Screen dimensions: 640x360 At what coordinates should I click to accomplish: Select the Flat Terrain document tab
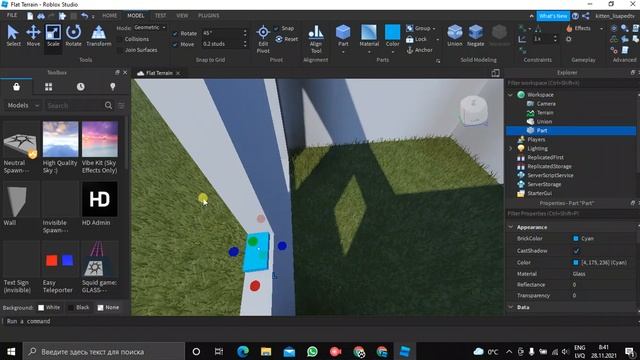click(x=159, y=73)
